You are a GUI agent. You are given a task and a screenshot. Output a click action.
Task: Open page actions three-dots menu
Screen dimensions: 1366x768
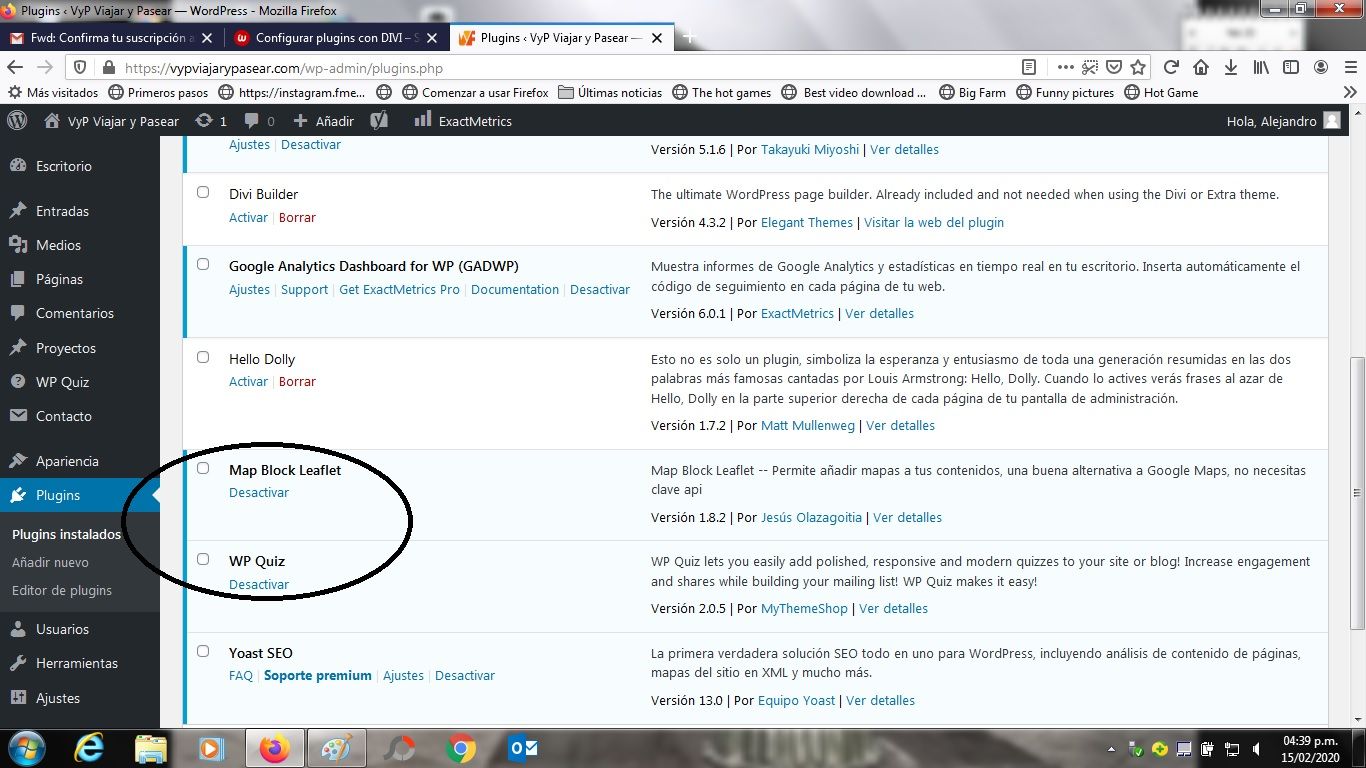click(x=1064, y=67)
